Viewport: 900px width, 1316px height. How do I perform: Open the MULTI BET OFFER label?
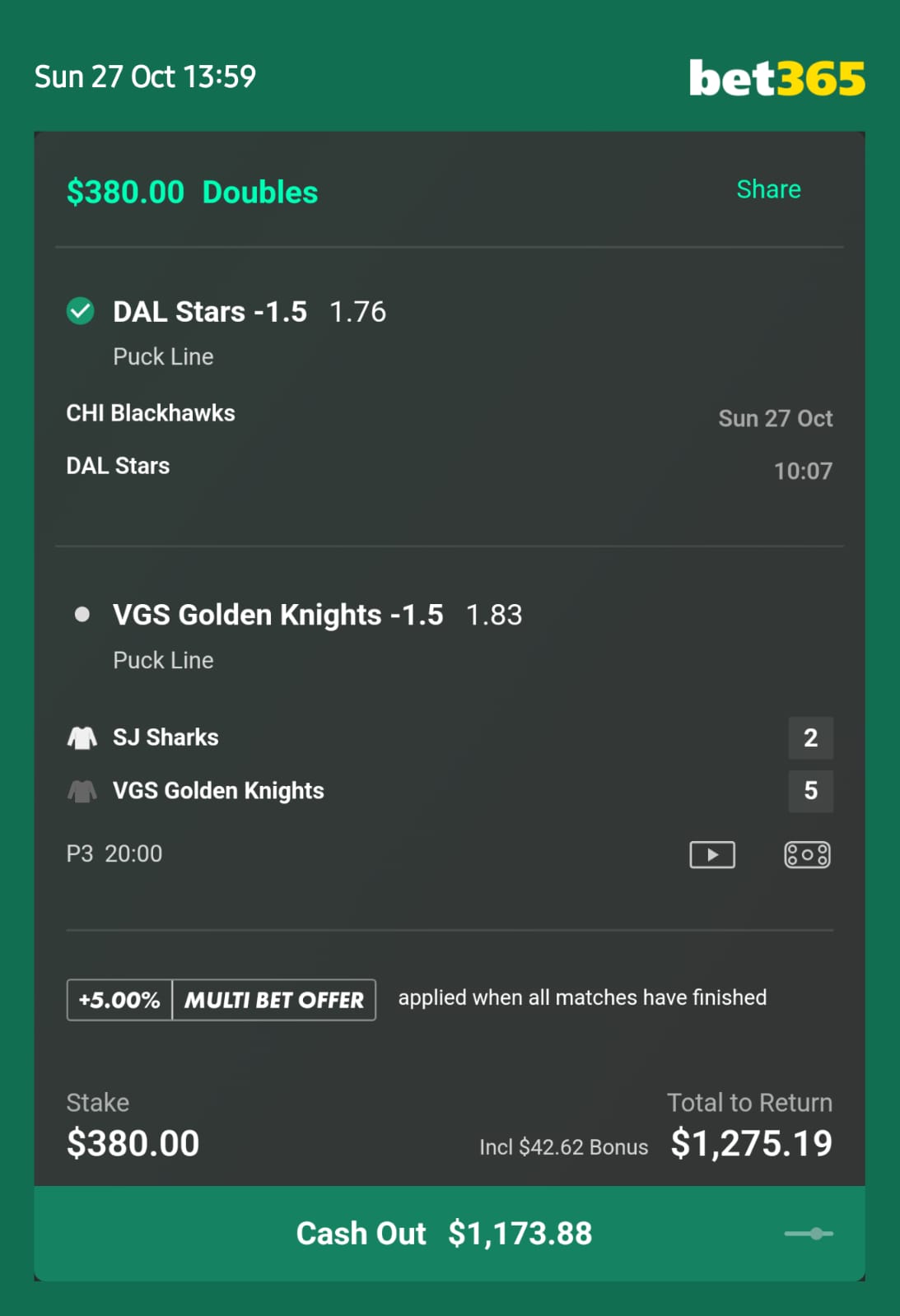[x=274, y=1000]
